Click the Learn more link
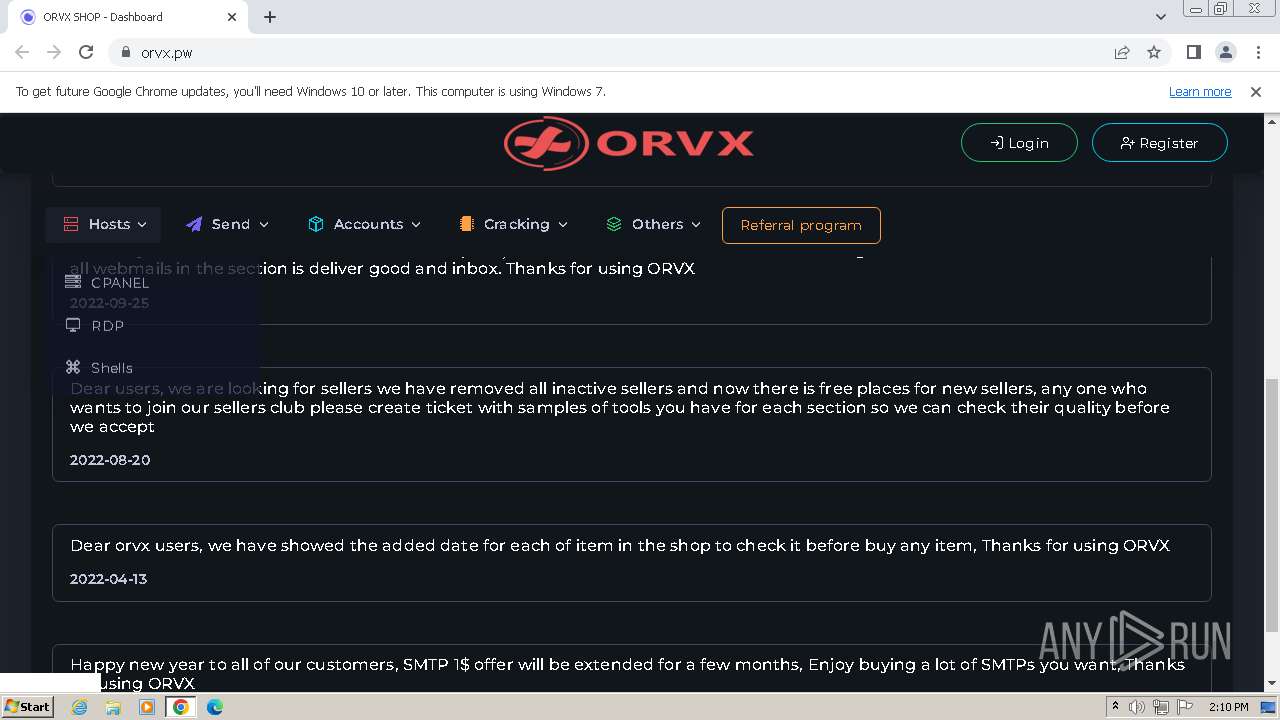1280x720 pixels. [1200, 91]
